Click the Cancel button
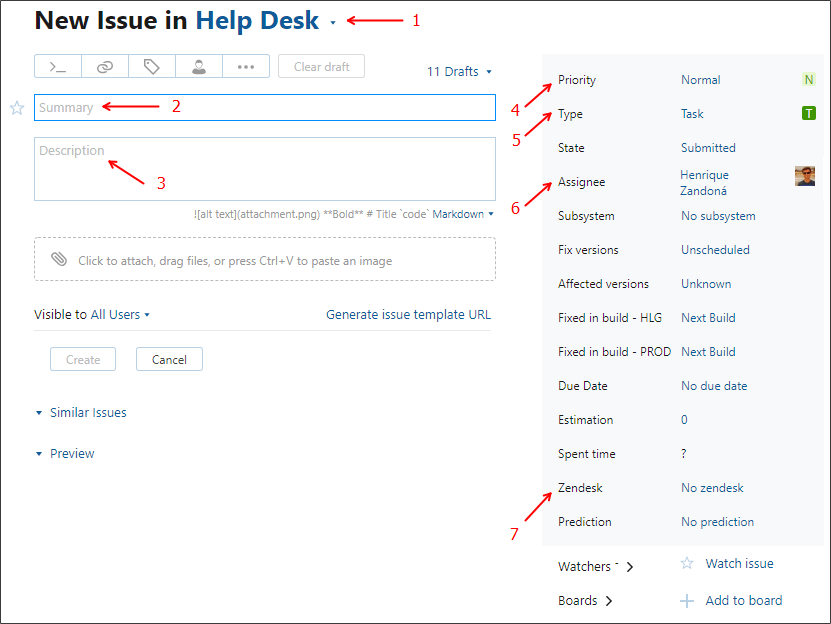The width and height of the screenshot is (831, 624). (169, 359)
